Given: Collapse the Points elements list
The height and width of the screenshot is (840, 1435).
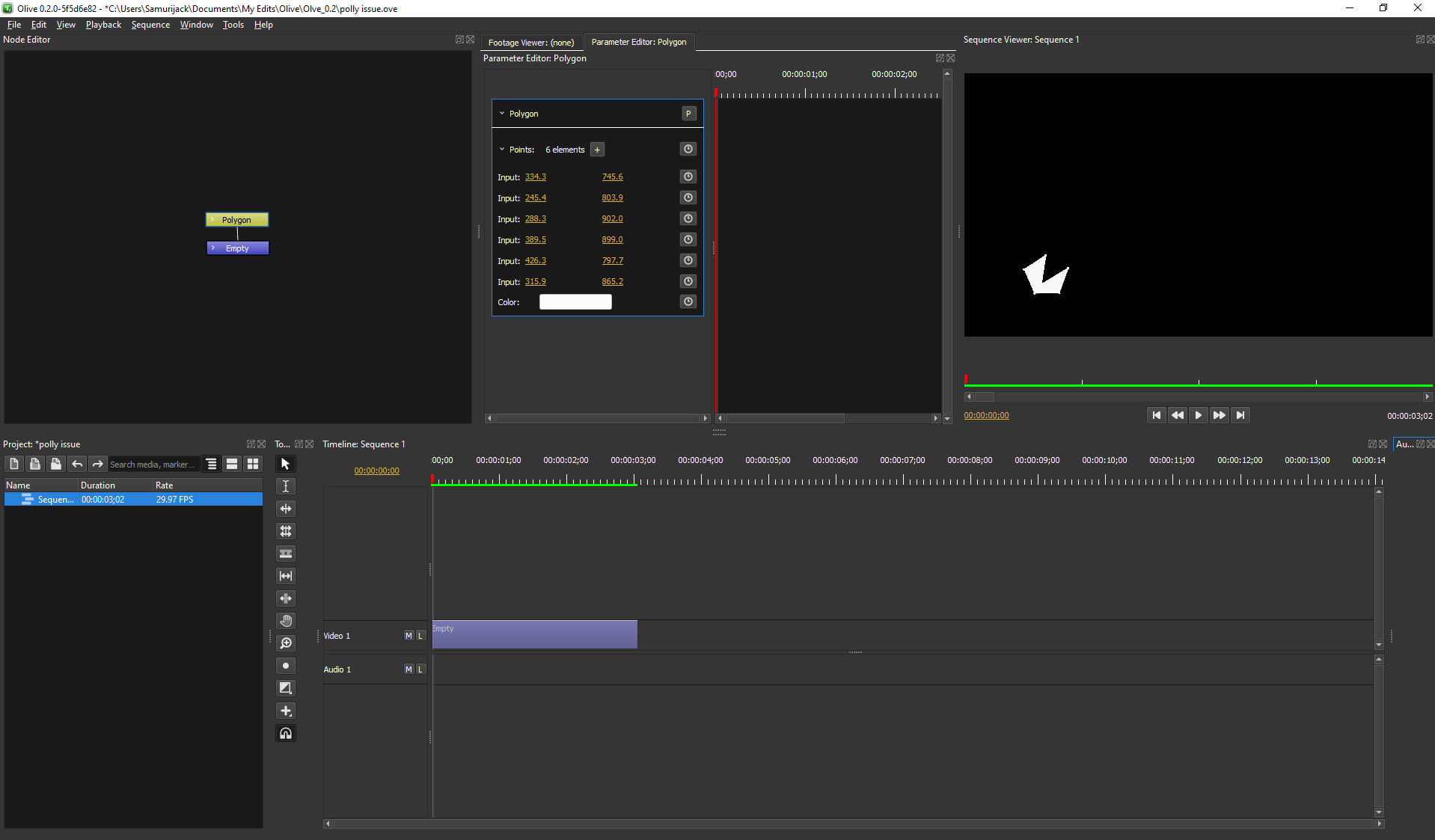Looking at the screenshot, I should 502,150.
